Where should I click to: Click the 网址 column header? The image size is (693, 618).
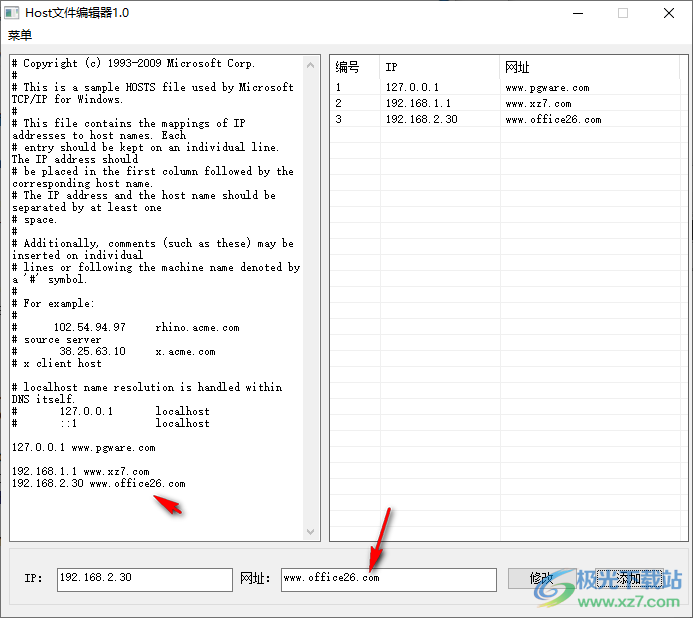517,68
